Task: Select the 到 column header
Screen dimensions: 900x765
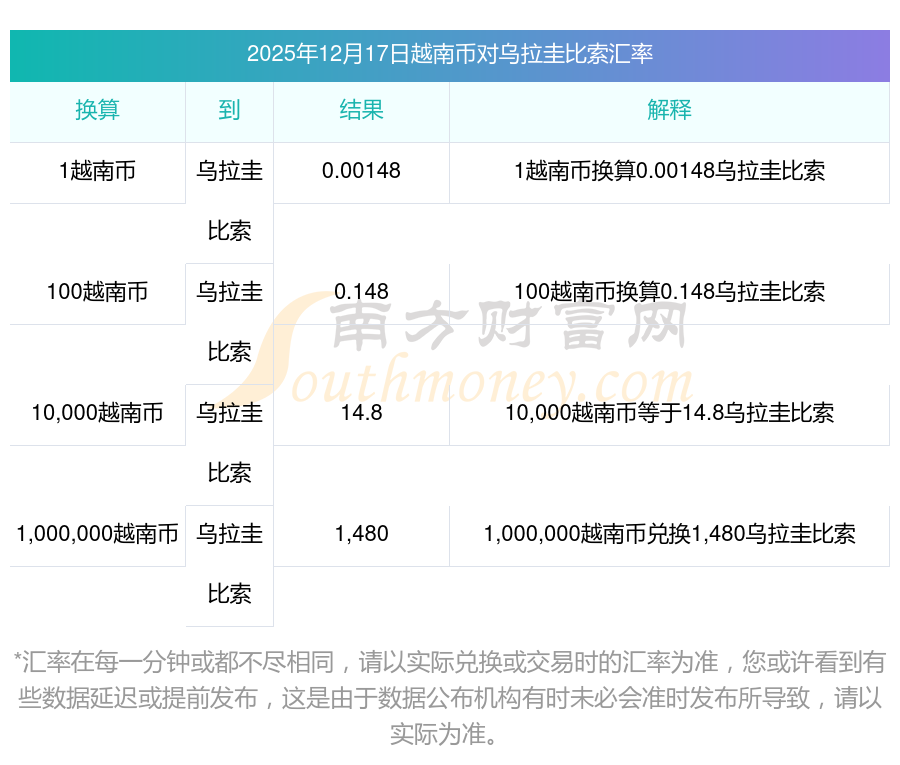Action: 229,110
